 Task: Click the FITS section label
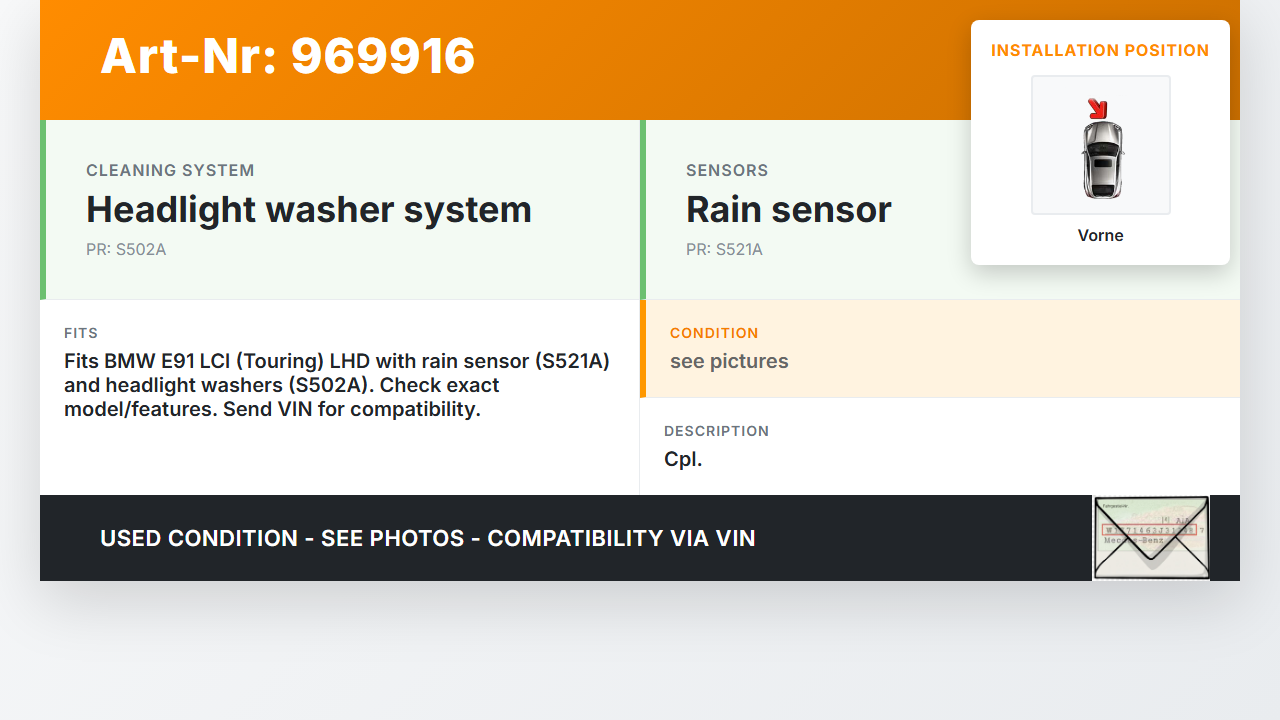(x=81, y=333)
